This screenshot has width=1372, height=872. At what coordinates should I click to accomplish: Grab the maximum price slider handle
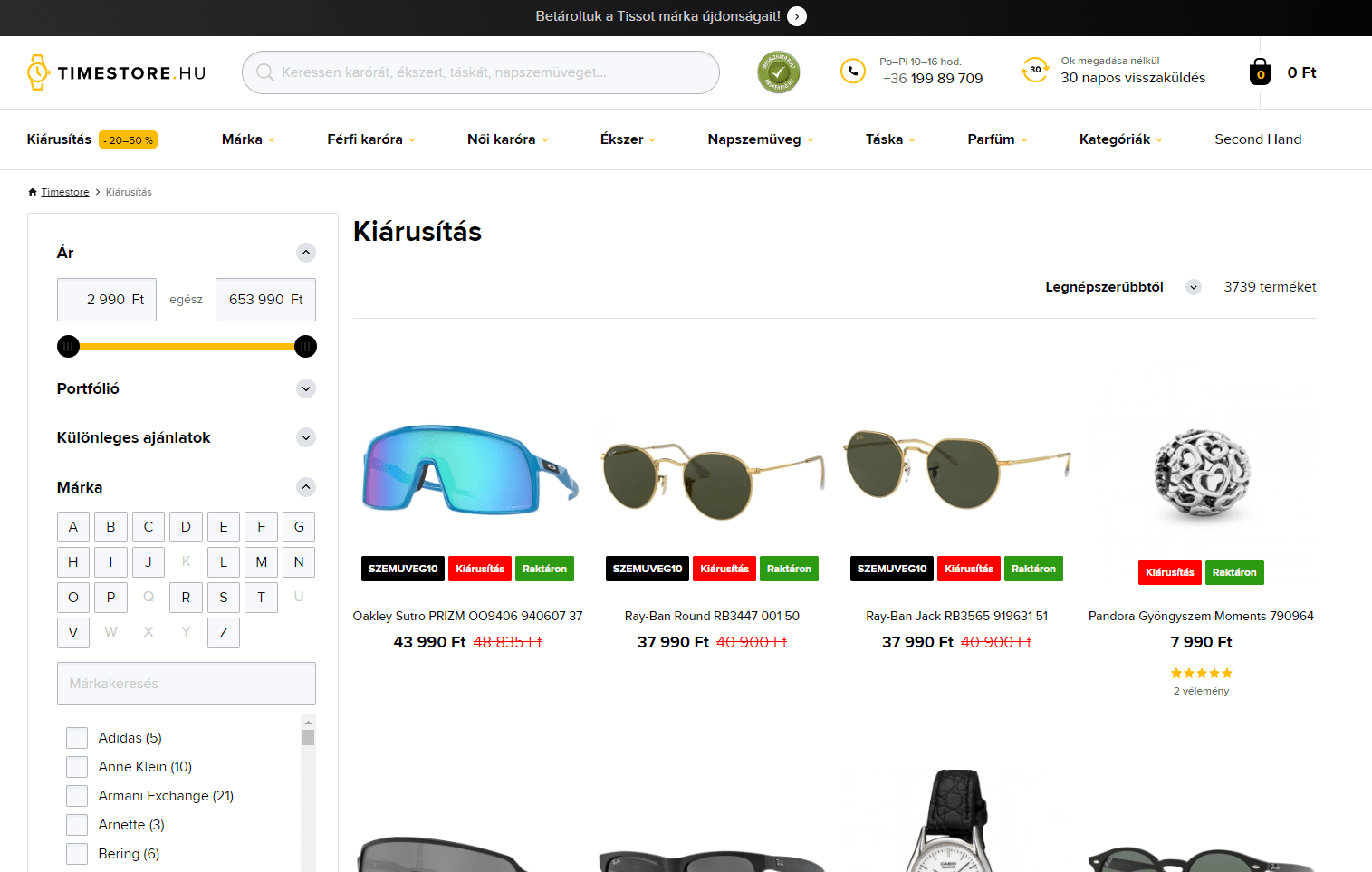[x=305, y=346]
